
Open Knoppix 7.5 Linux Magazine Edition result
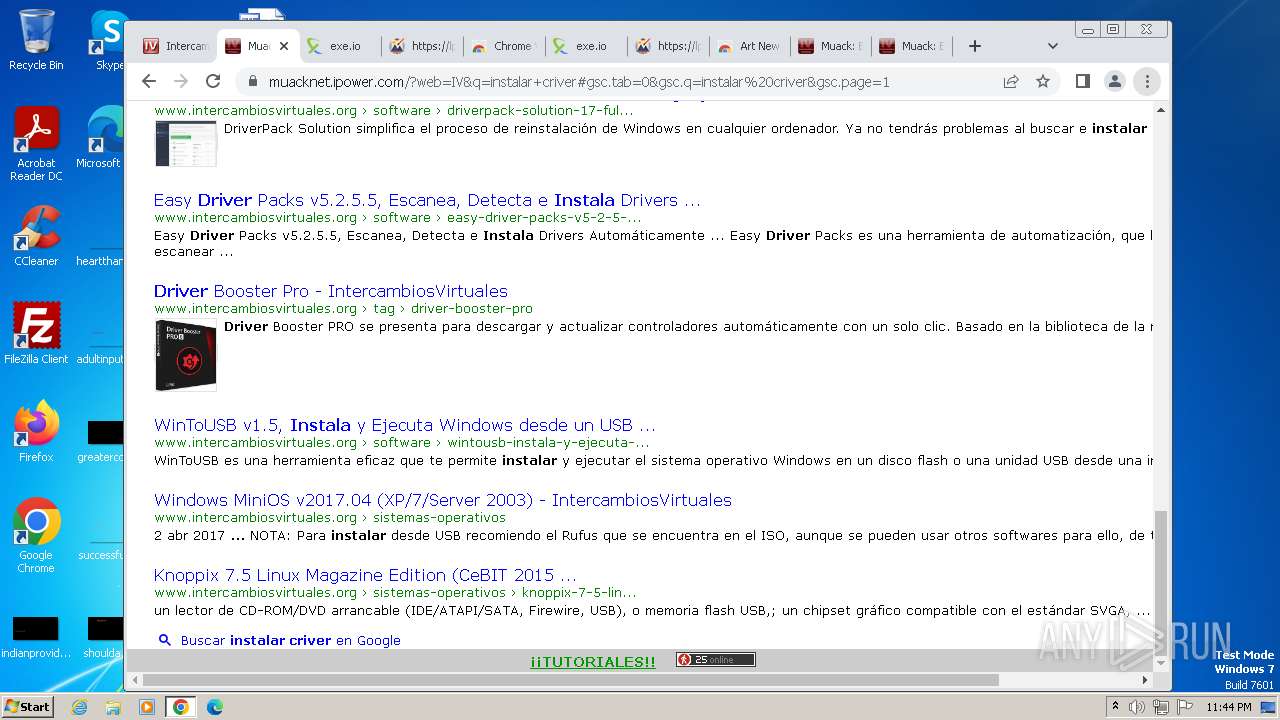(x=365, y=575)
